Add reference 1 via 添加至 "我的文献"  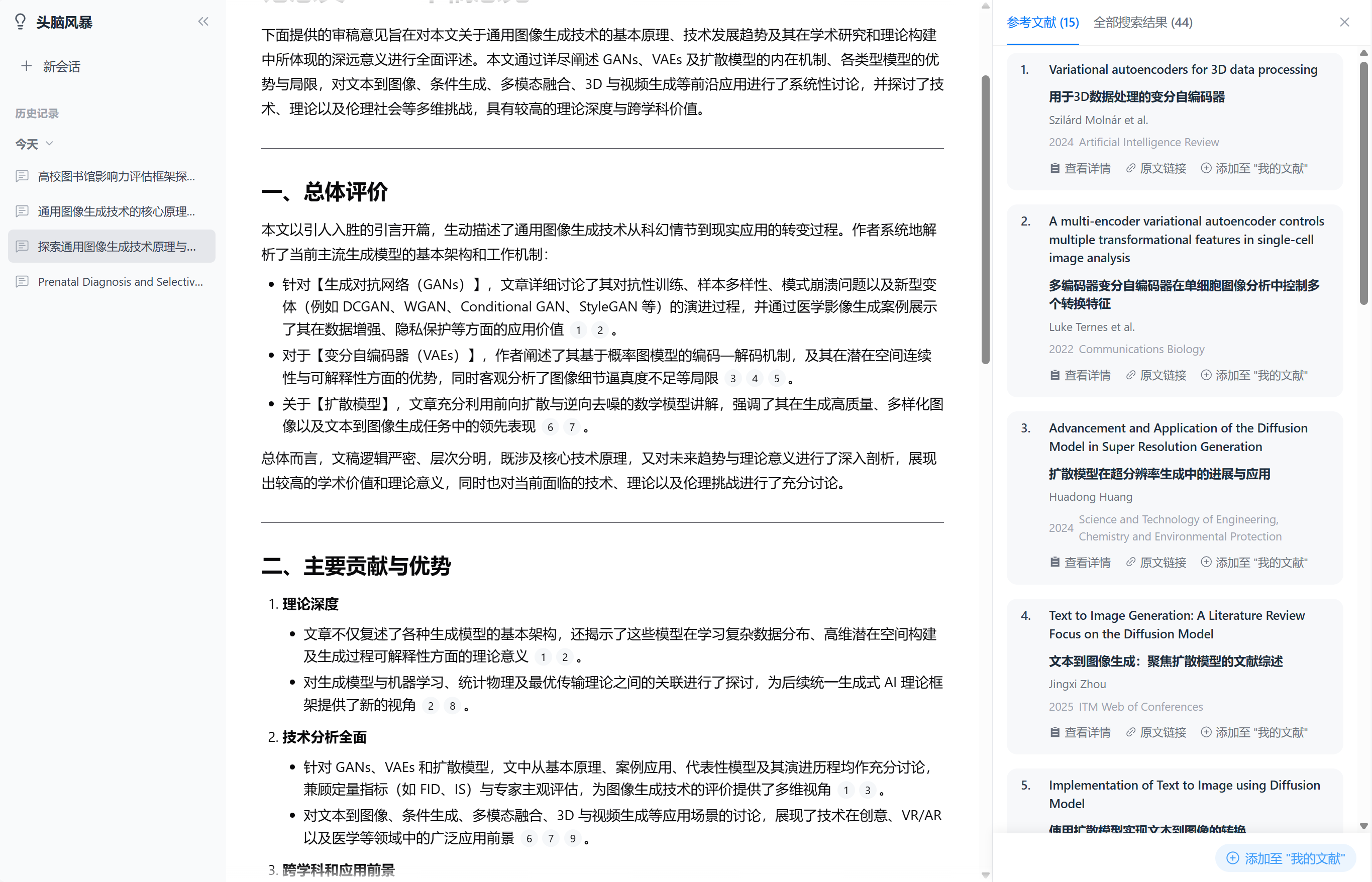(x=1261, y=168)
